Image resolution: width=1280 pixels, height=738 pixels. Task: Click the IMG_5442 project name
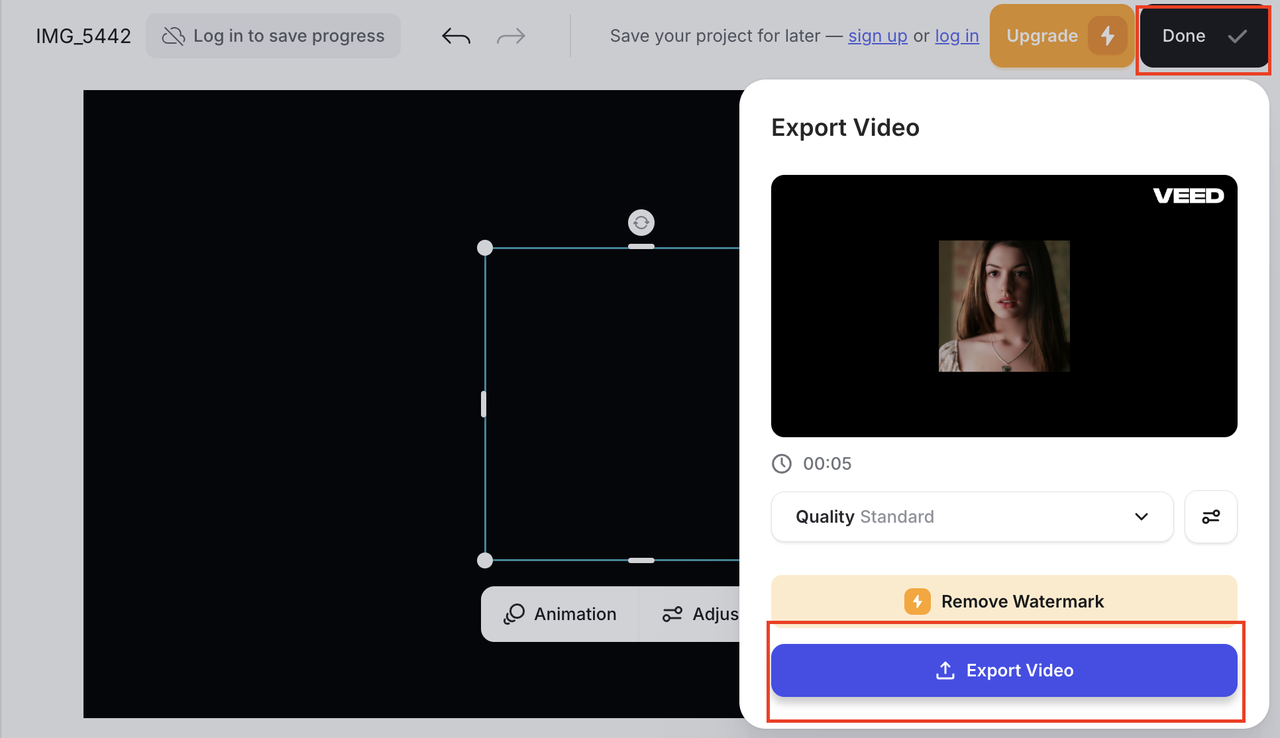pos(84,36)
